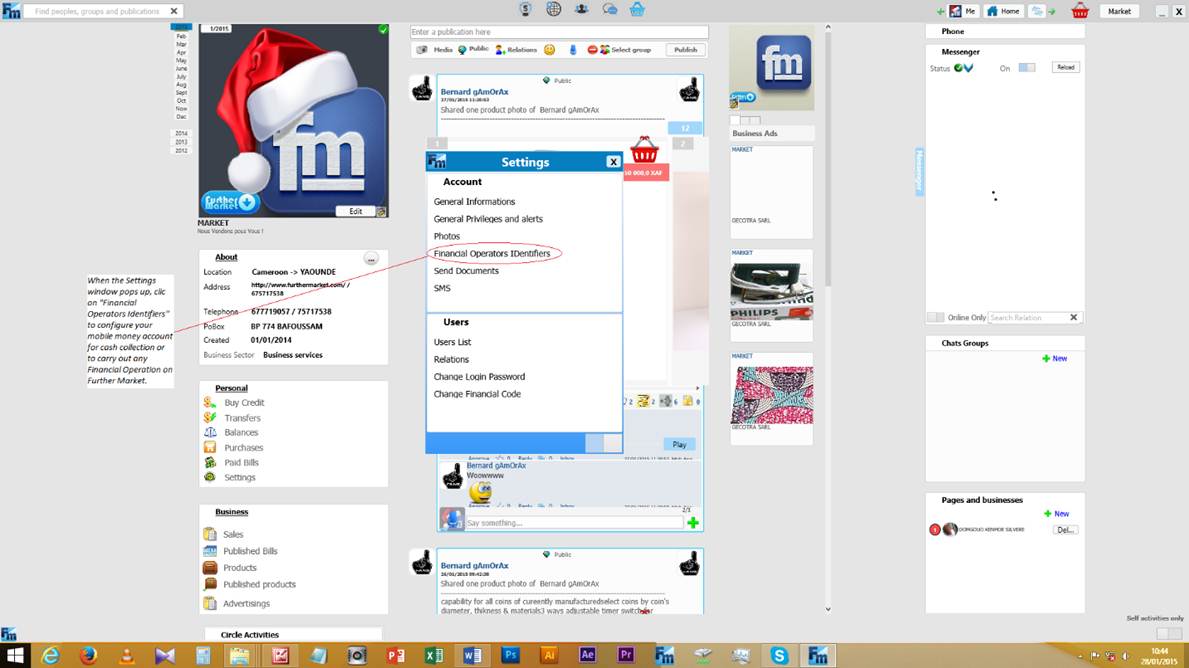Insert an emoji with the smiley icon
The width and height of the screenshot is (1189, 668).
pyautogui.click(x=550, y=49)
